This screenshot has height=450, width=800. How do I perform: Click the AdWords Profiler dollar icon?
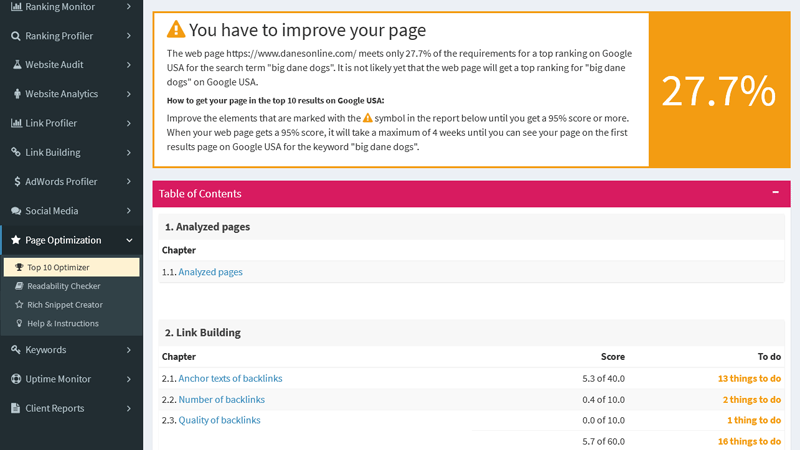[17, 182]
